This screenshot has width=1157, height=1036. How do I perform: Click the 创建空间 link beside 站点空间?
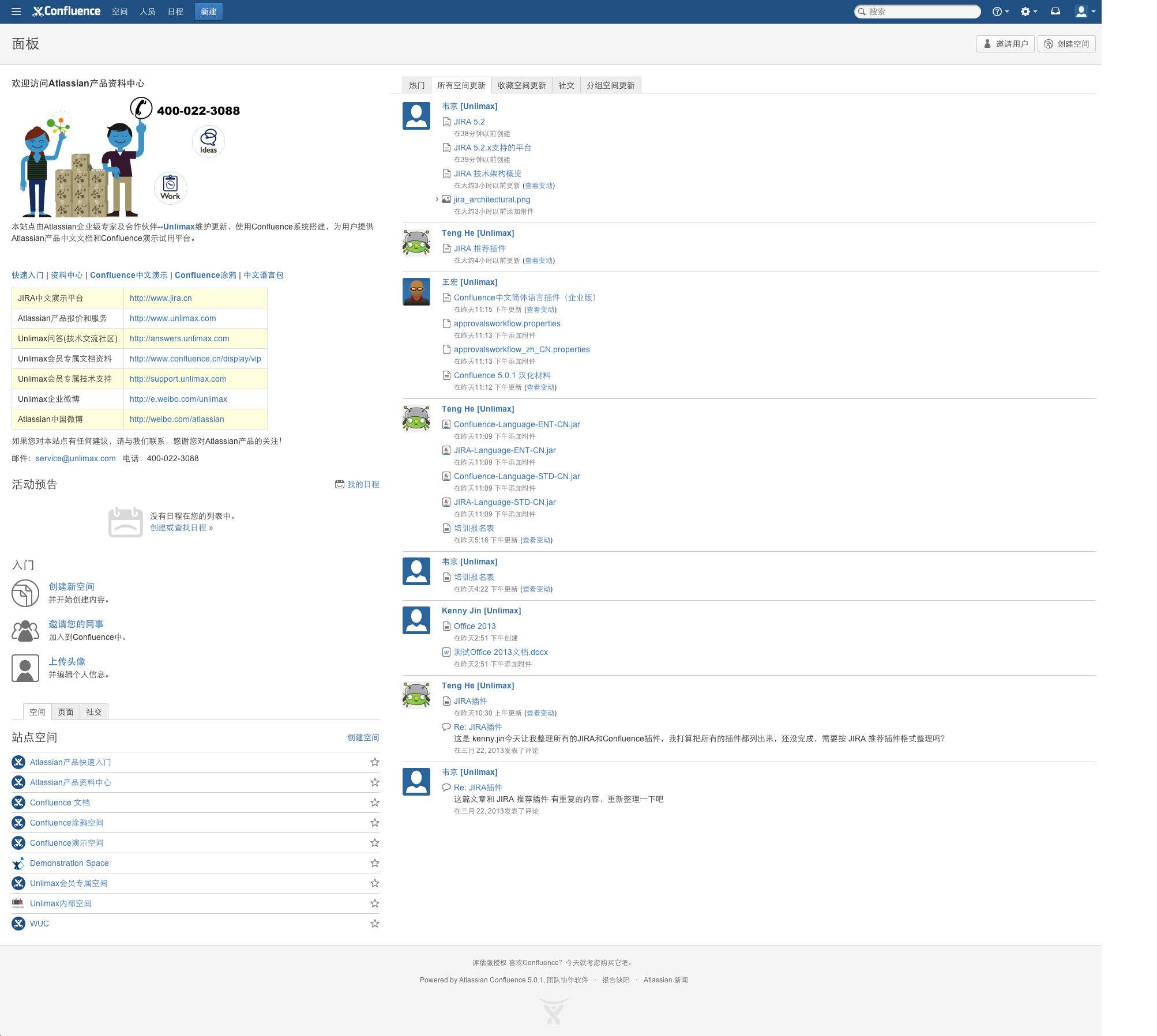click(363, 737)
